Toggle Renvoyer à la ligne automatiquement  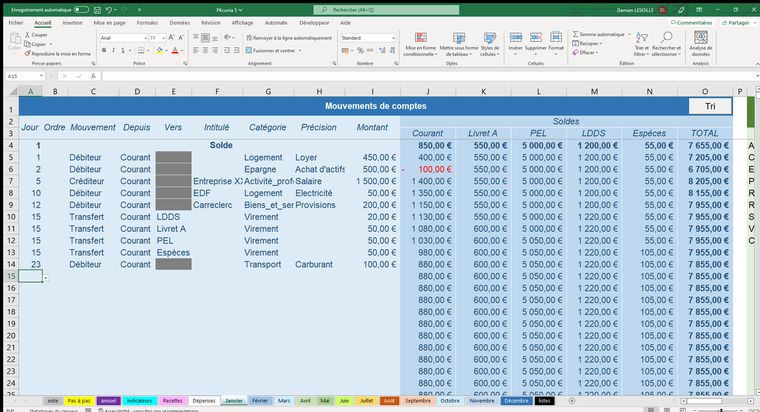(x=288, y=38)
